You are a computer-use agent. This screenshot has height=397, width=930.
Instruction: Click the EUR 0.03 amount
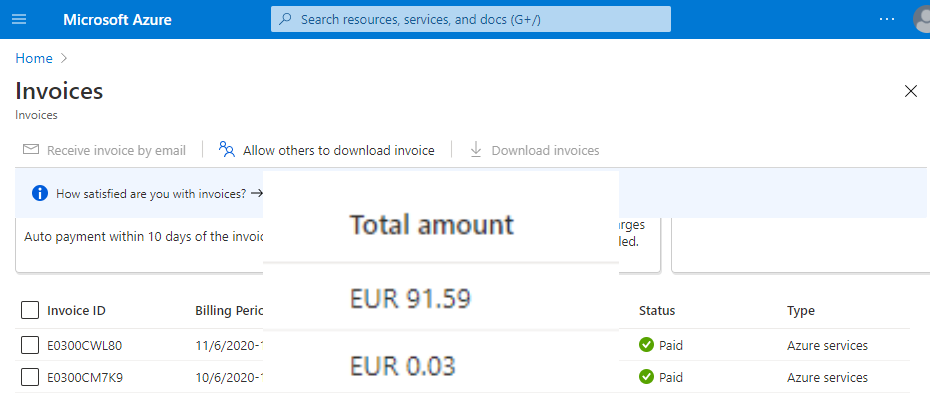[402, 366]
